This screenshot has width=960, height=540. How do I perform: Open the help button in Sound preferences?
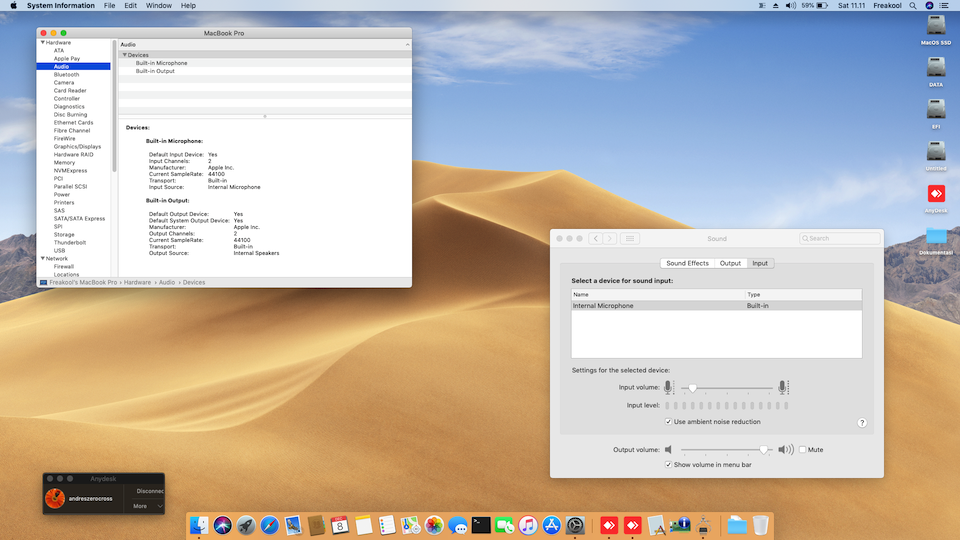(x=862, y=423)
